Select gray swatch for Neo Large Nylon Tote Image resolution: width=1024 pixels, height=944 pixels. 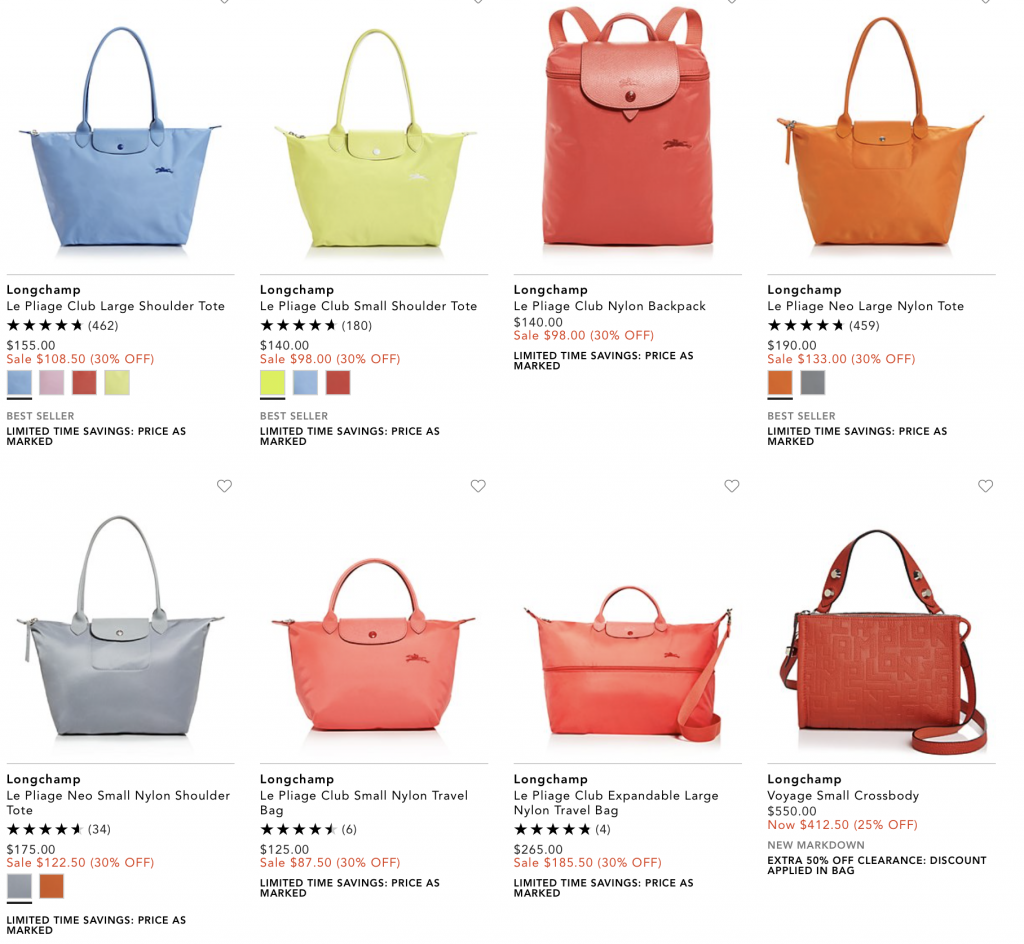point(812,383)
